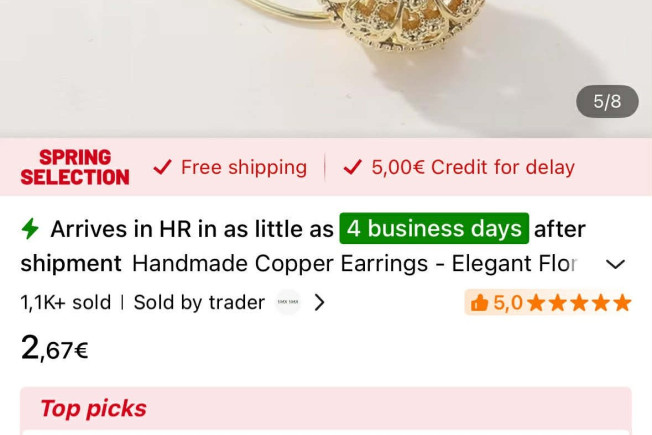Image resolution: width=652 pixels, height=435 pixels.
Task: Tap the 1,1K+ sold text
Action: [66, 302]
